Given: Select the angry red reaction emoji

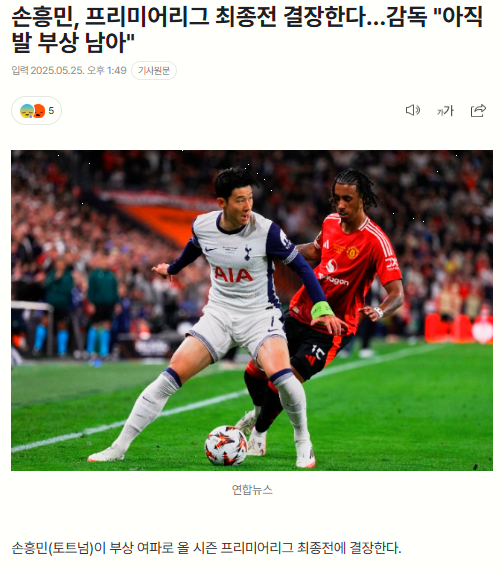Looking at the screenshot, I should 39,111.
